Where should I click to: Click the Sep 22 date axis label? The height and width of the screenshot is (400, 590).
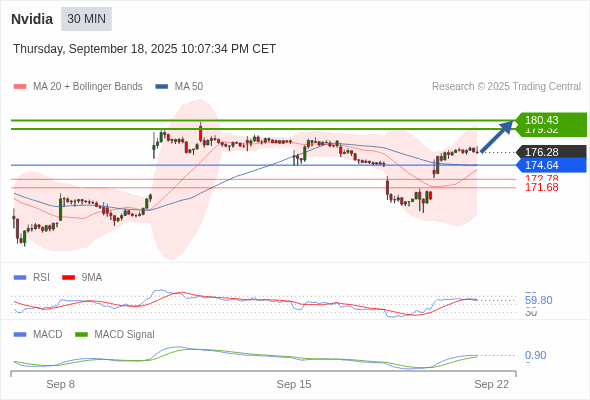[x=491, y=384]
